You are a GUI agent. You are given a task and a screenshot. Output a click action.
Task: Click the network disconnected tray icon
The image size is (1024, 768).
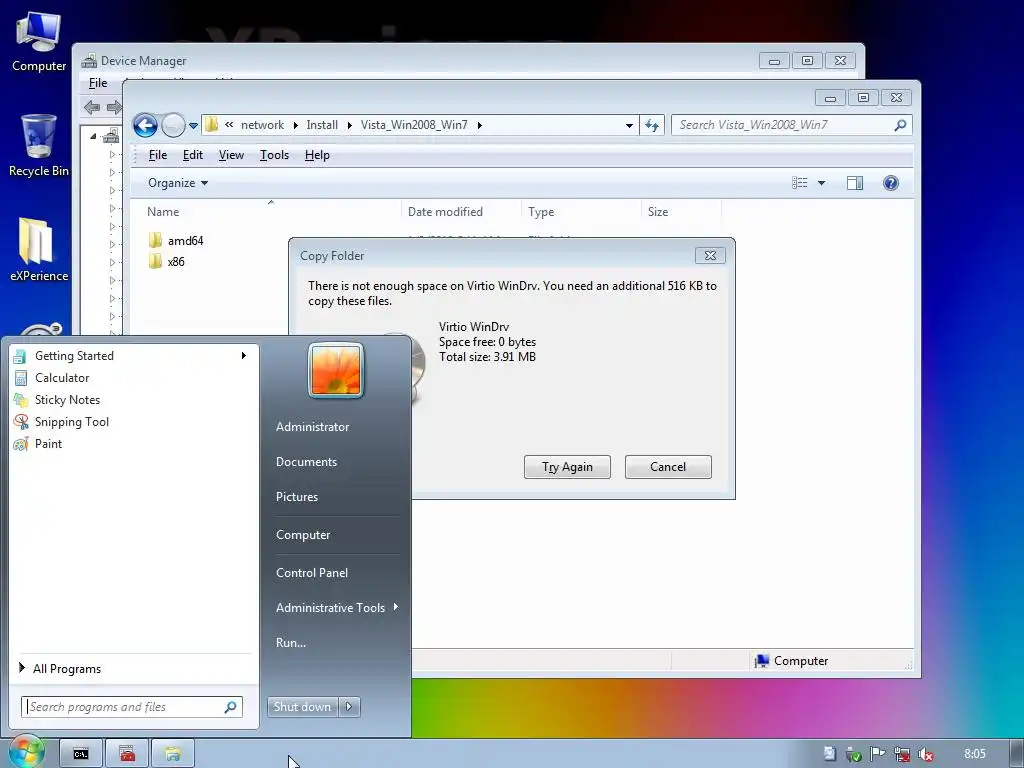pos(901,754)
